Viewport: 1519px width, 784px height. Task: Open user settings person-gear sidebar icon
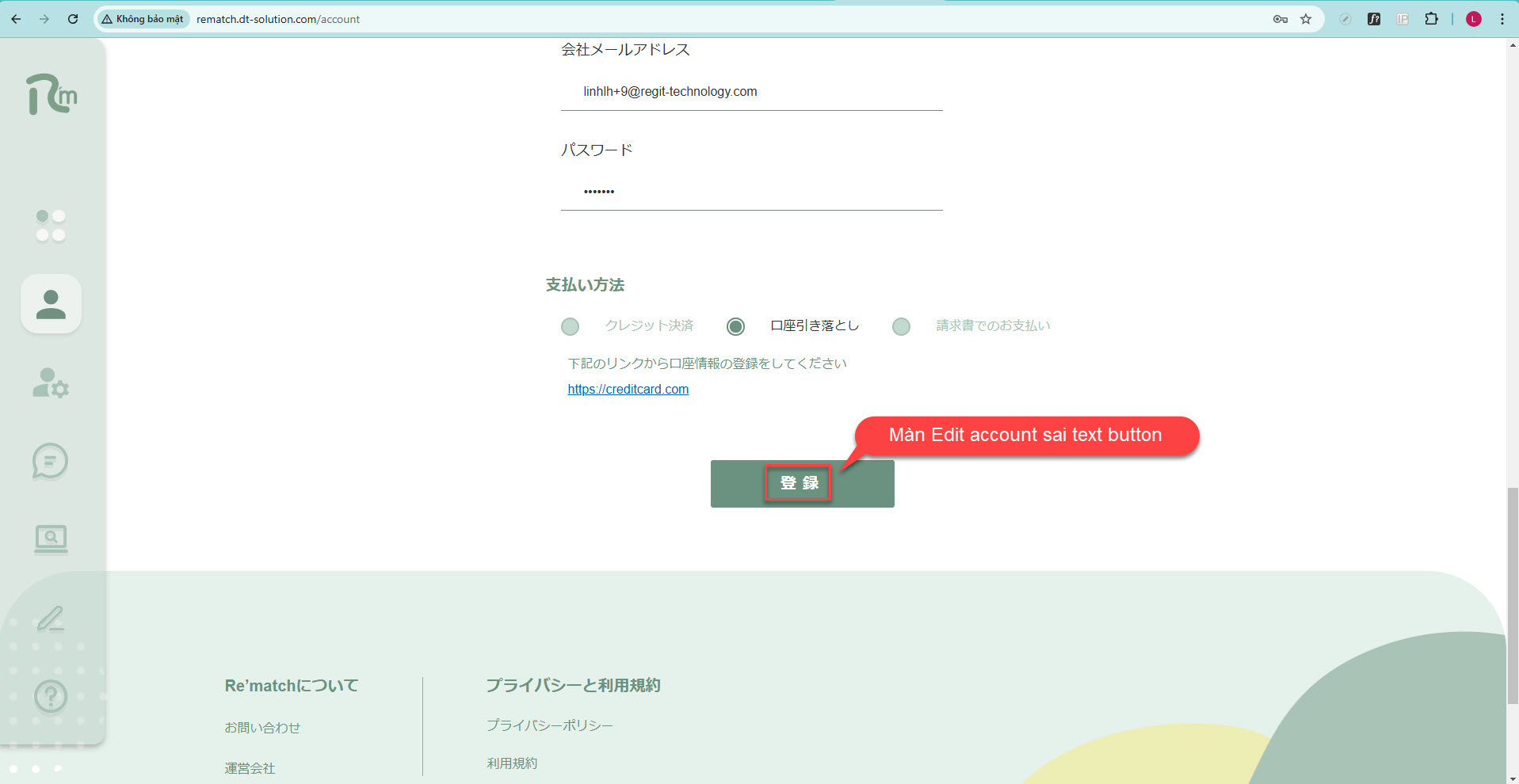51,383
